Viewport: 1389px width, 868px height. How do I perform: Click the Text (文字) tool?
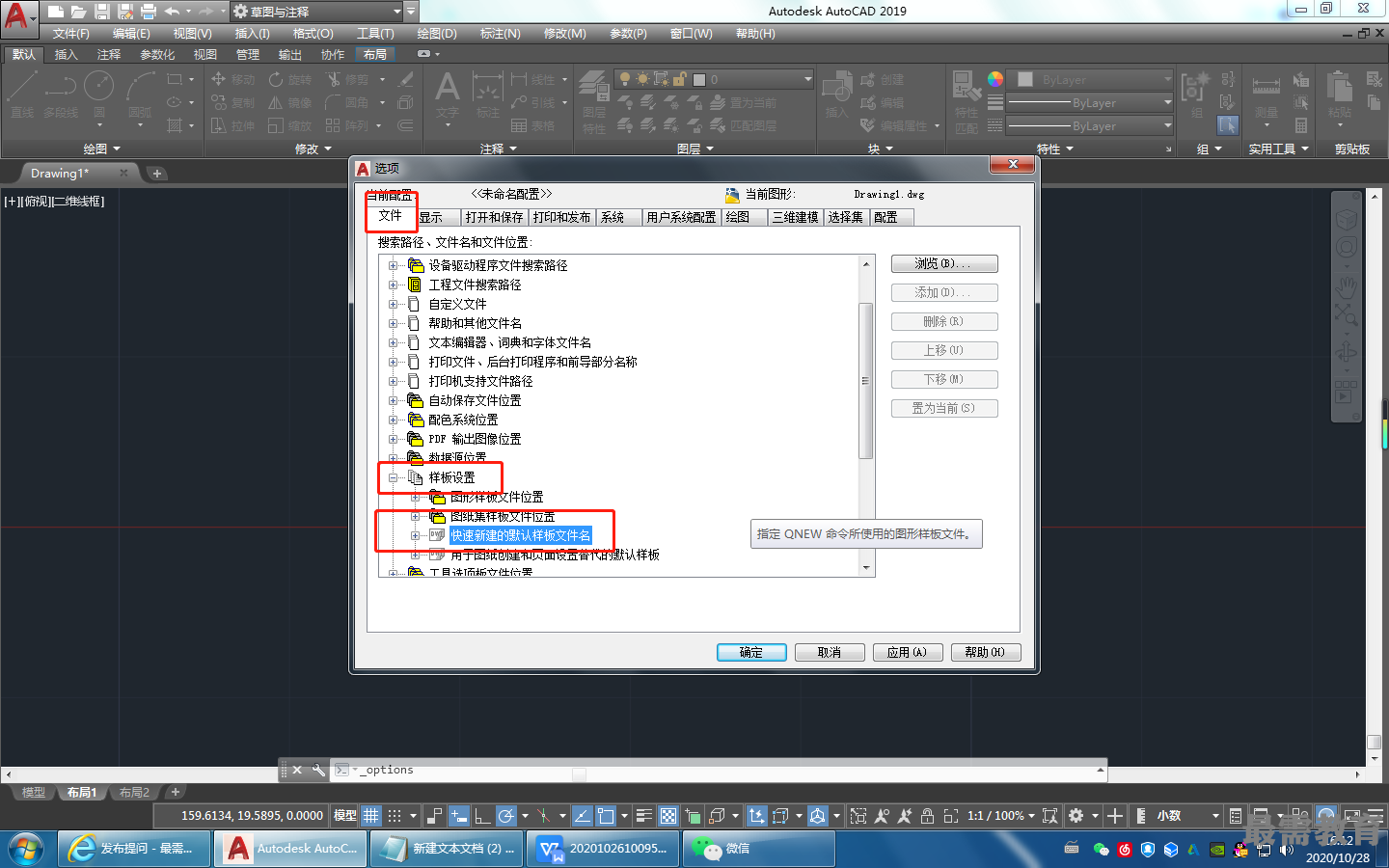click(x=447, y=95)
